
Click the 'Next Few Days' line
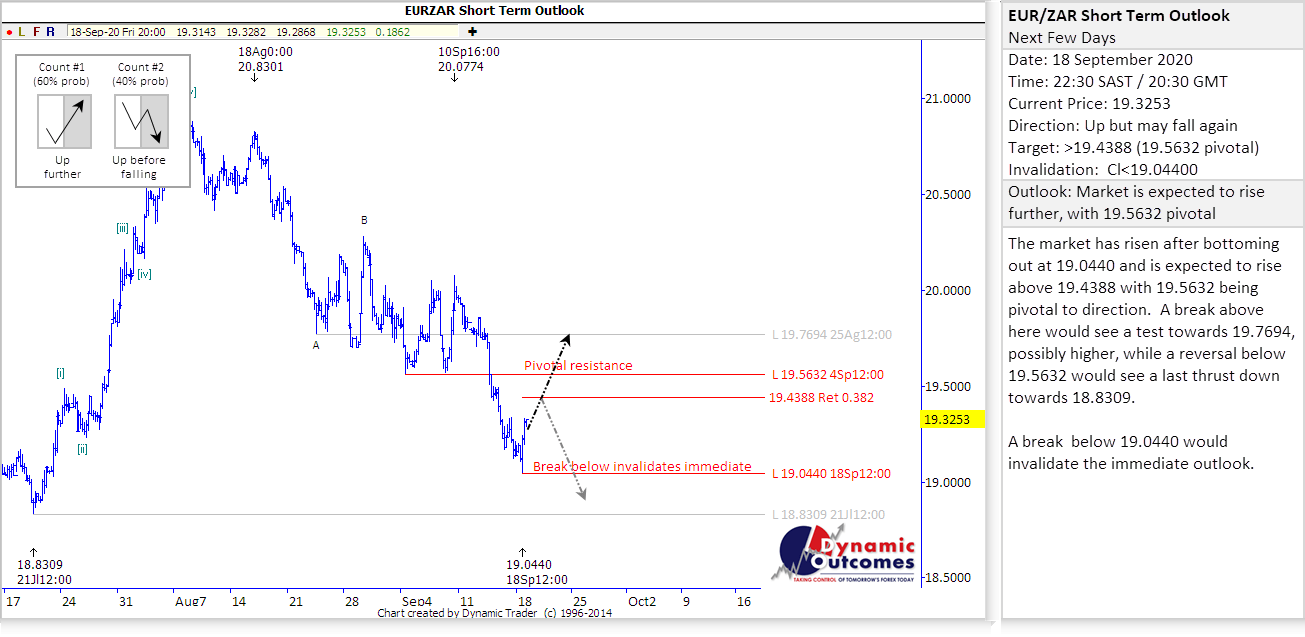1060,38
